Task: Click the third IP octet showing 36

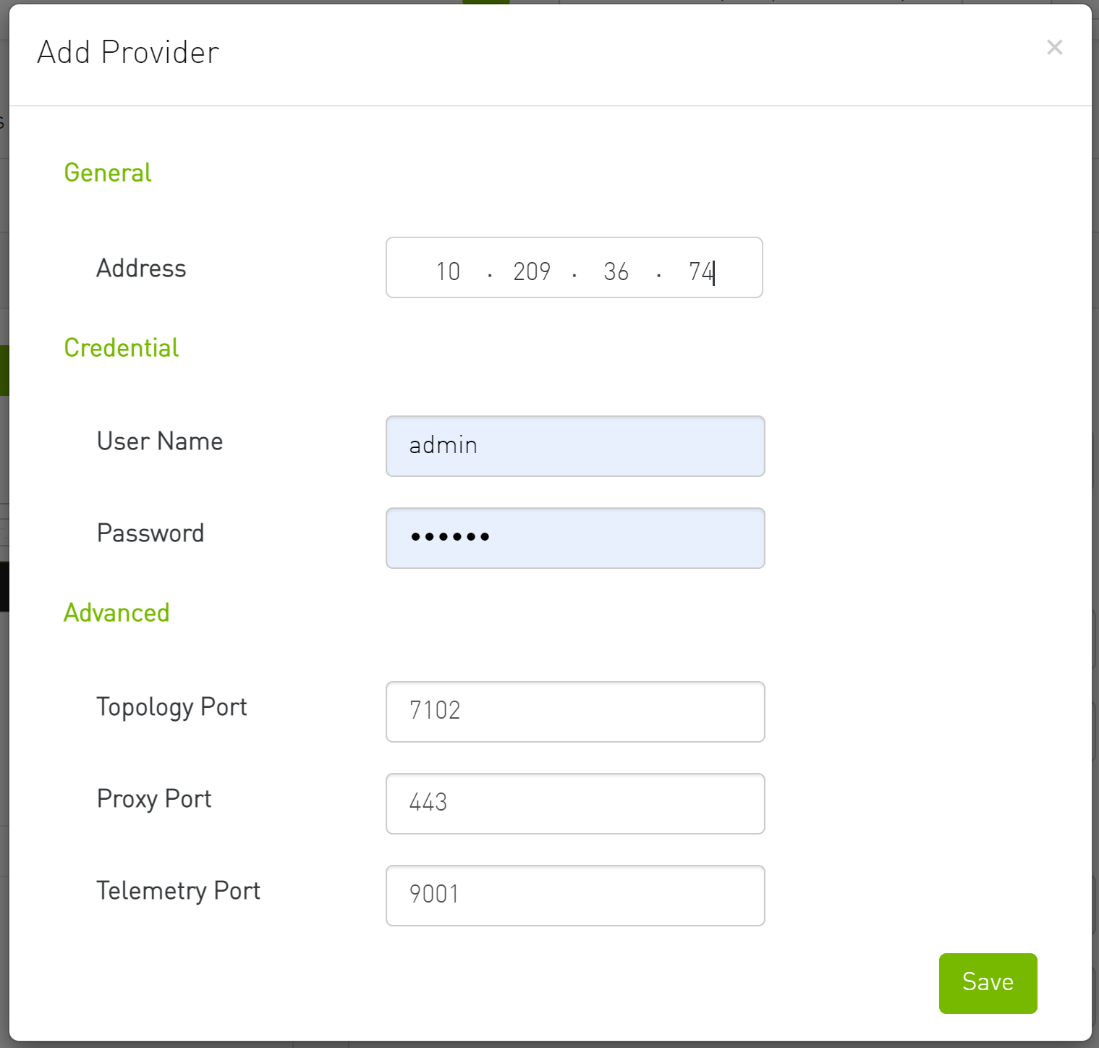Action: [617, 270]
